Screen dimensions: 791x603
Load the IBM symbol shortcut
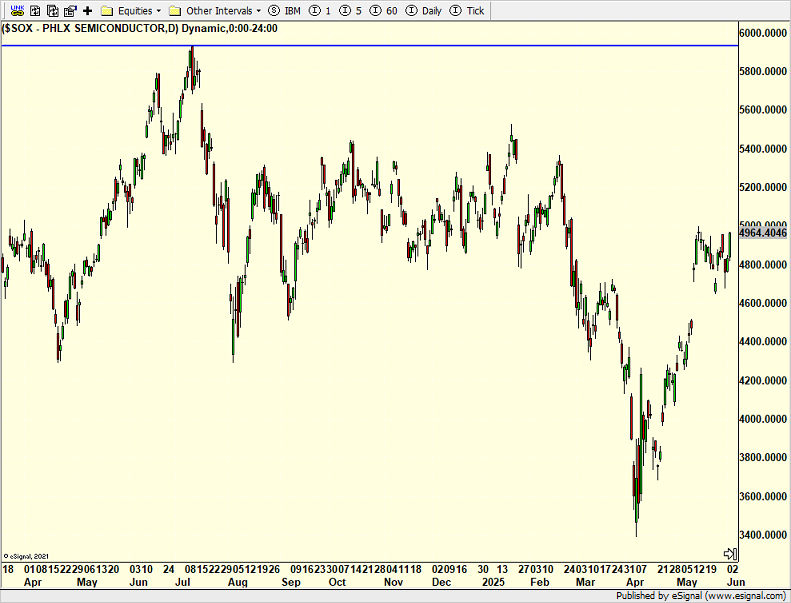[285, 11]
